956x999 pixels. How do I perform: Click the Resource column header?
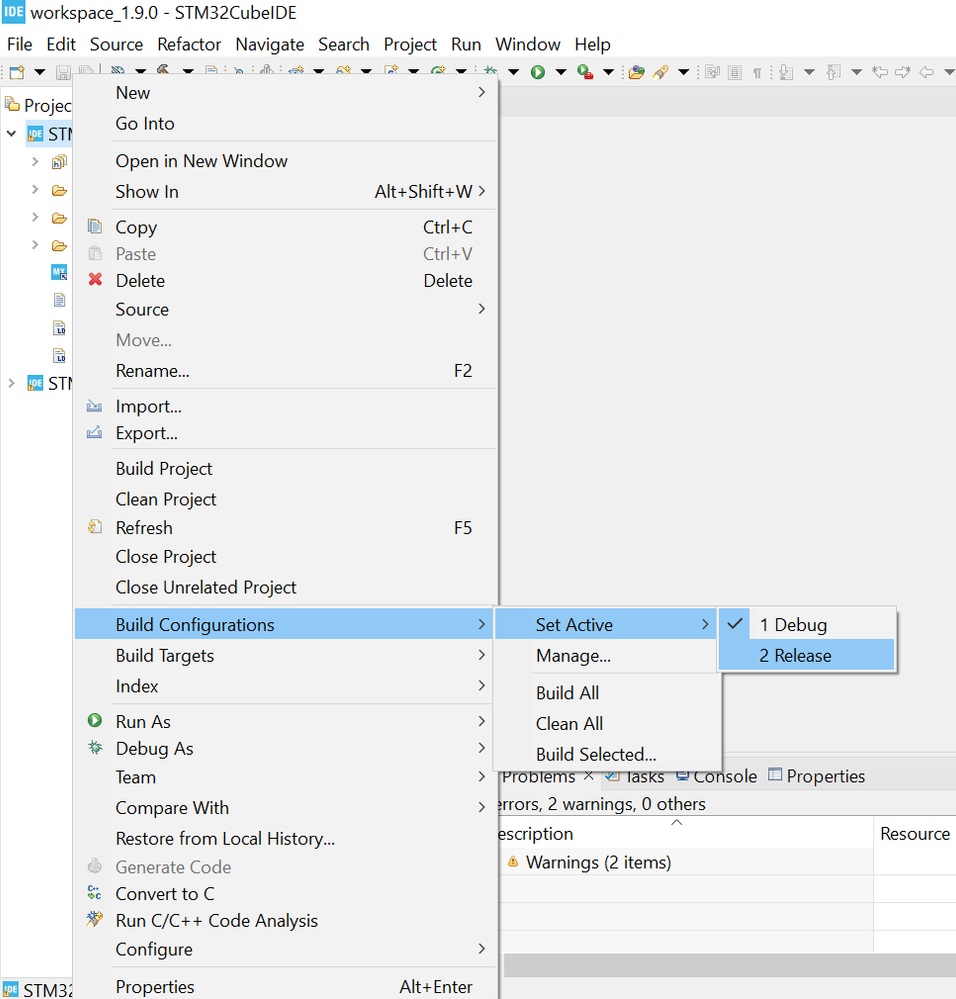pos(915,833)
